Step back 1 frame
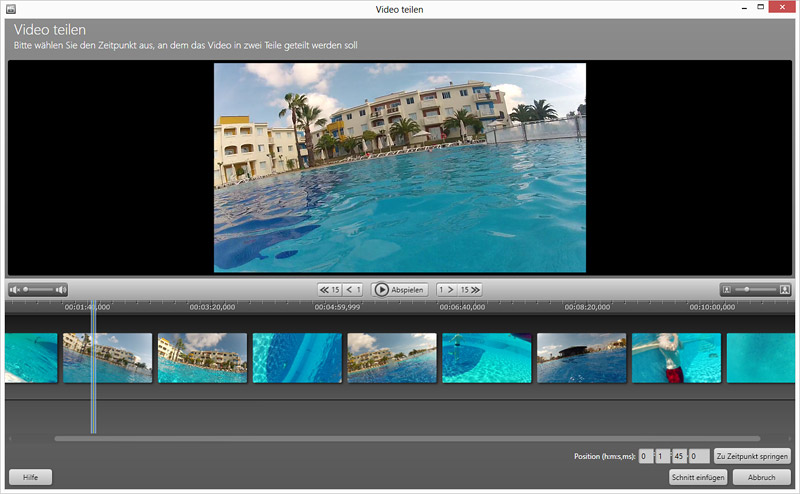The width and height of the screenshot is (800, 494). point(354,289)
